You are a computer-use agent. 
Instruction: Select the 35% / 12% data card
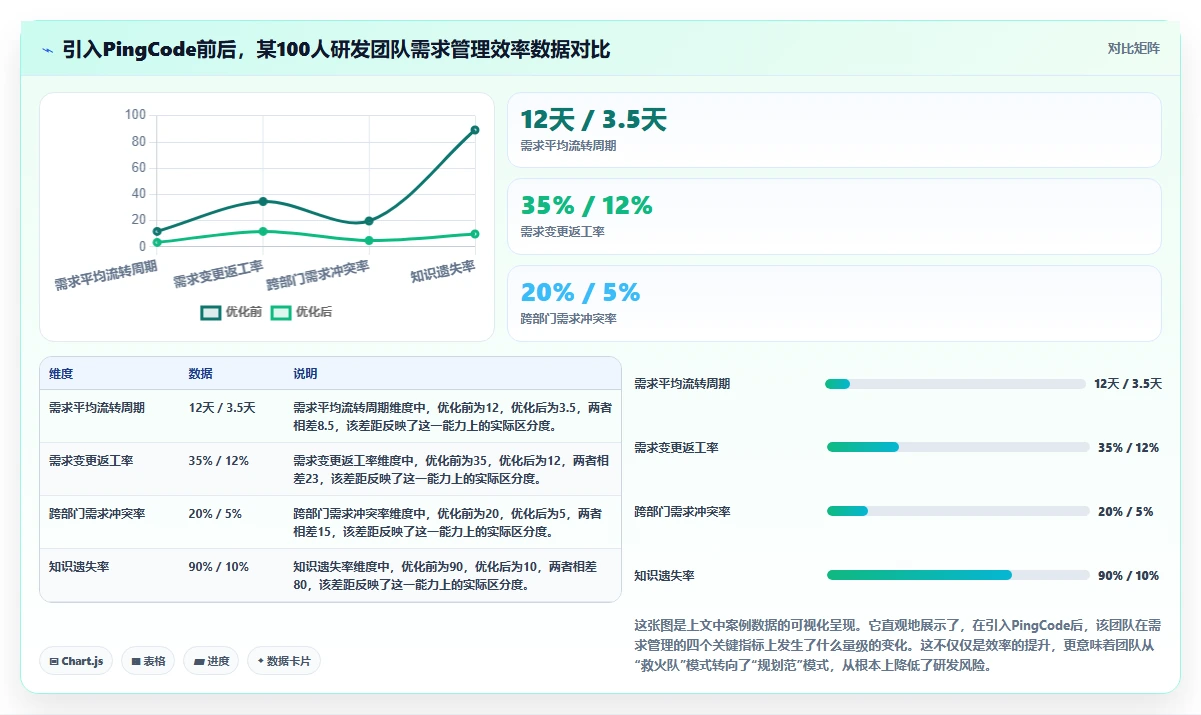pos(834,216)
